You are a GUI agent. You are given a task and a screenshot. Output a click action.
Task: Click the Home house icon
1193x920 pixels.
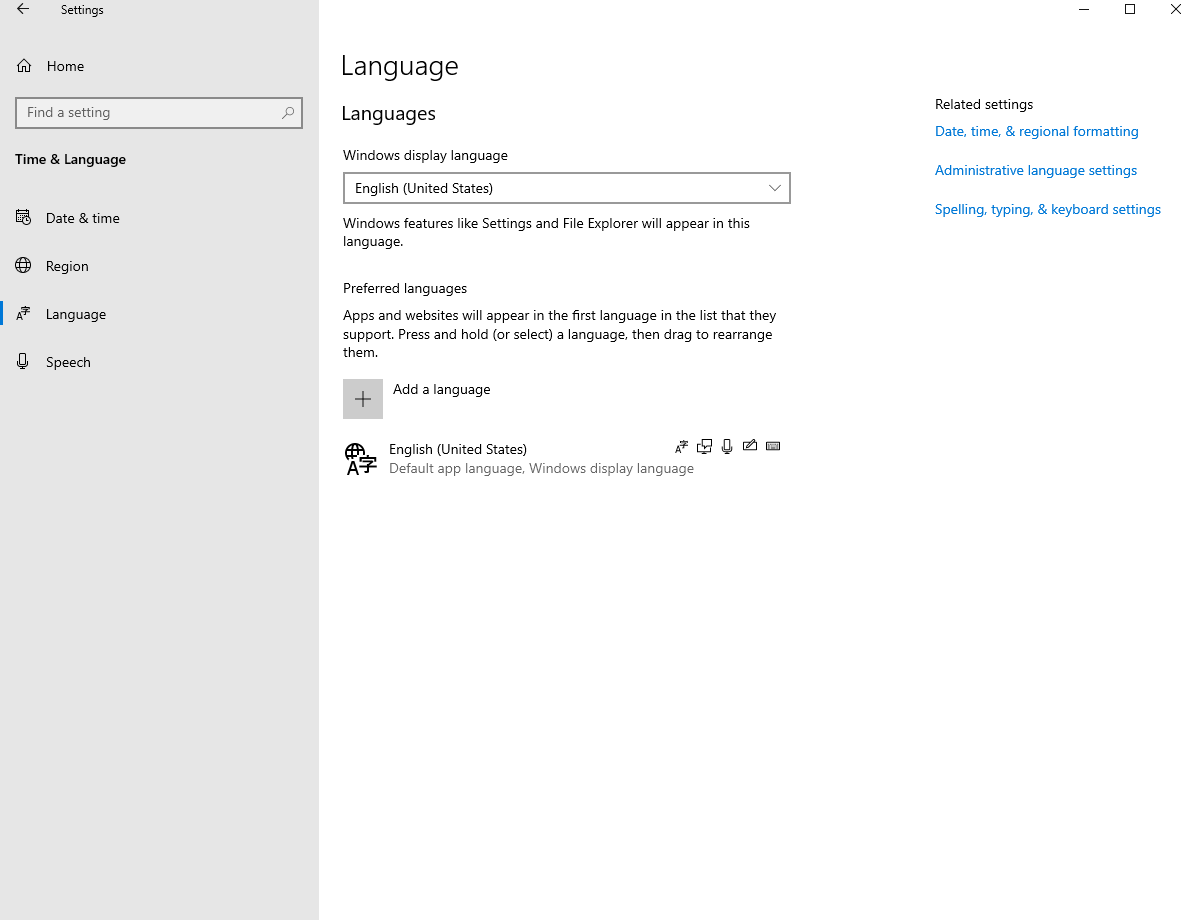[x=24, y=66]
